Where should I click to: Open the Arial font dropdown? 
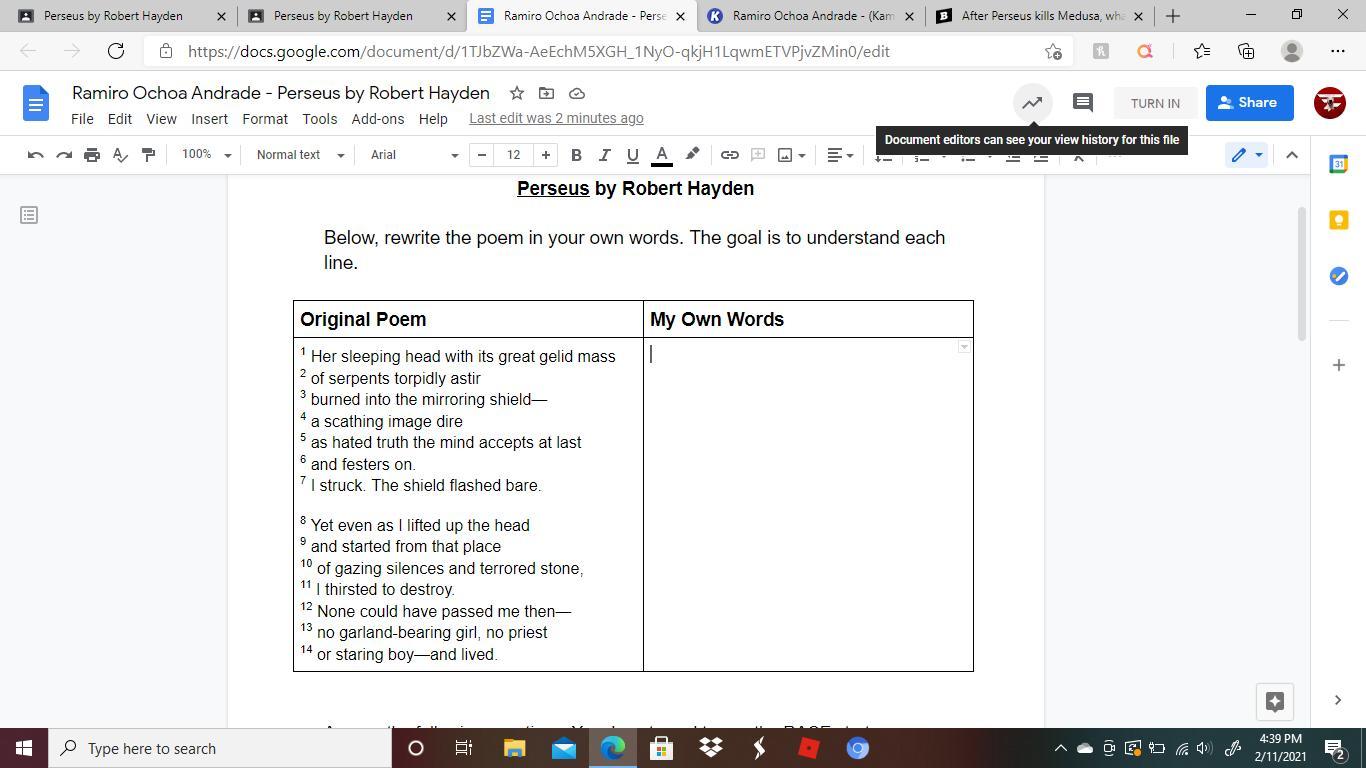(414, 155)
